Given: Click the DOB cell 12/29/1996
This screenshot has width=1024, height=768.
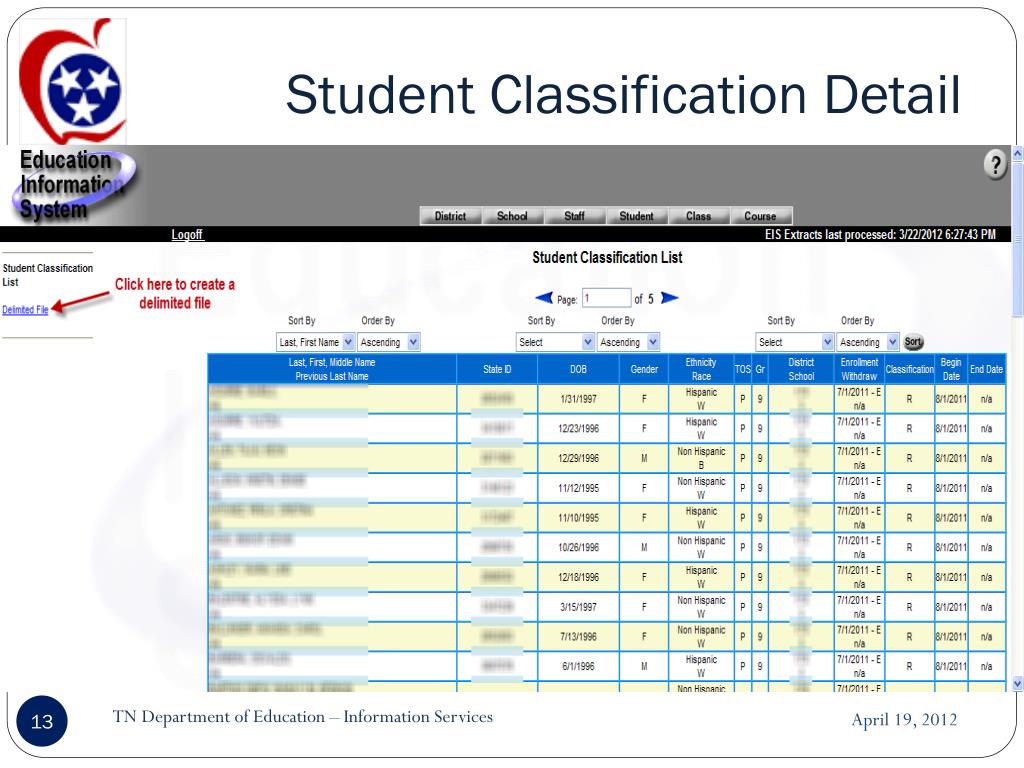Looking at the screenshot, I should (x=579, y=458).
